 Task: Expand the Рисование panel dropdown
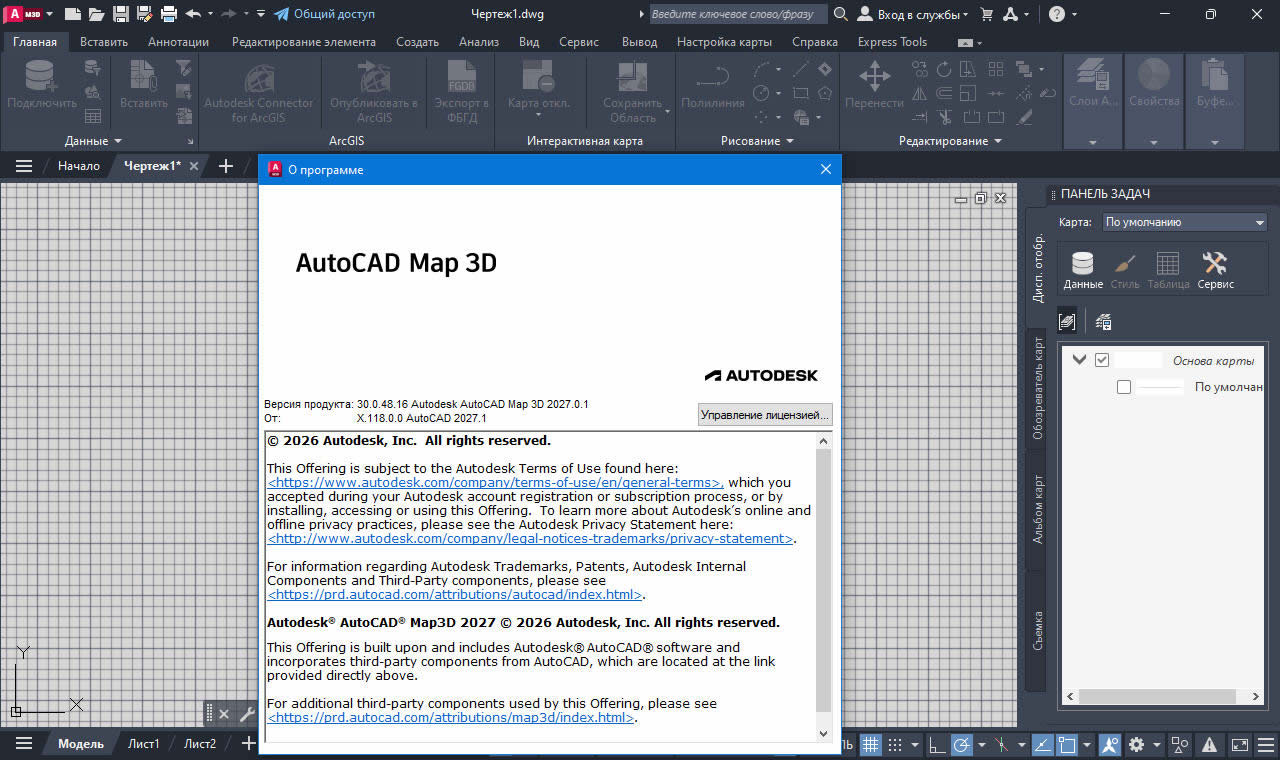[757, 141]
